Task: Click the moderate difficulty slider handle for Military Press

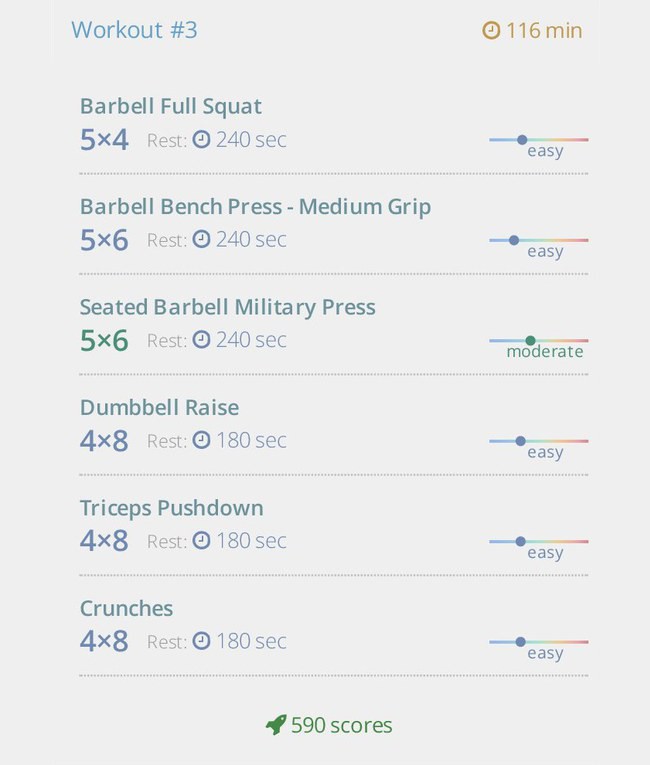Action: 530,341
